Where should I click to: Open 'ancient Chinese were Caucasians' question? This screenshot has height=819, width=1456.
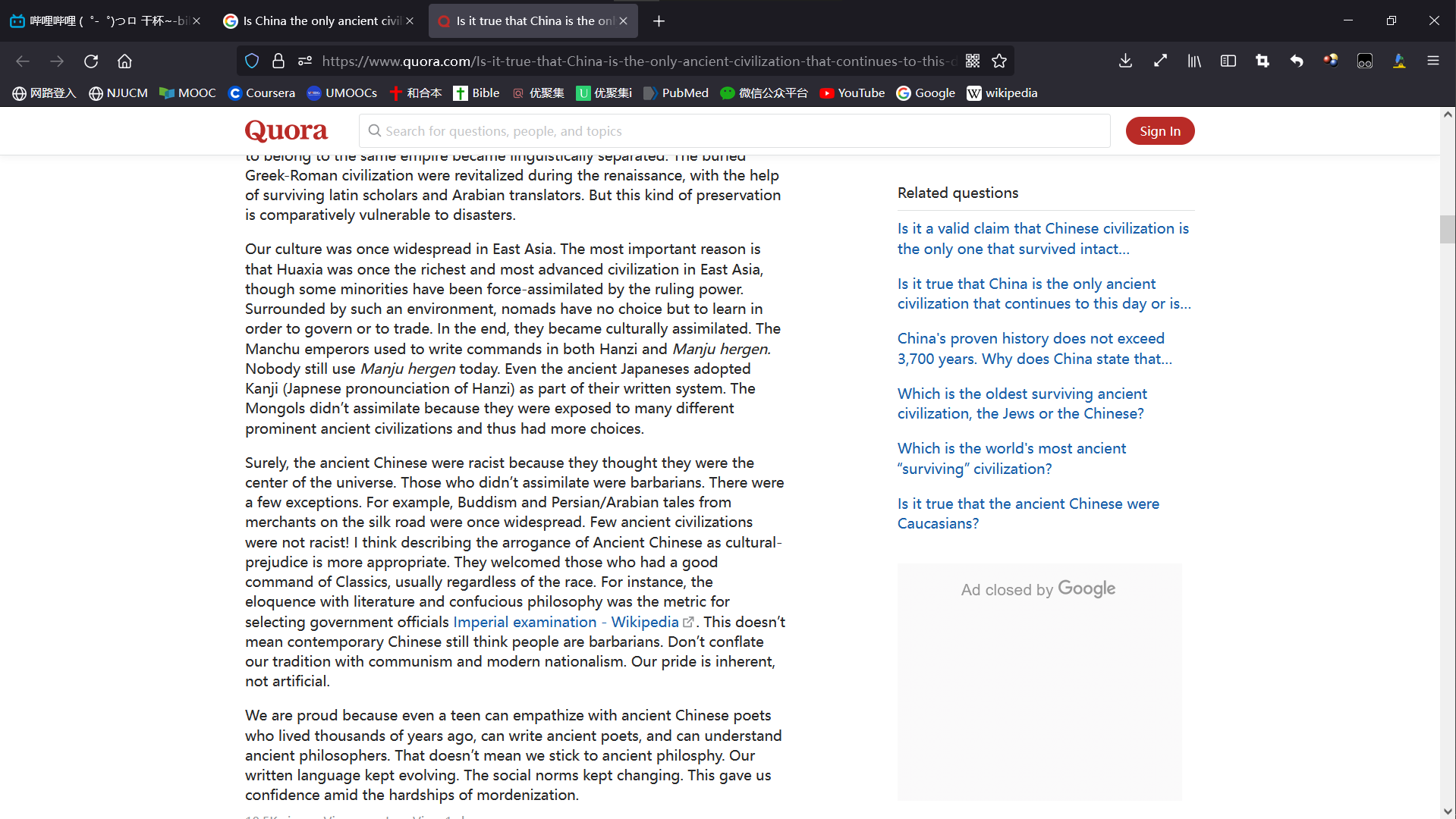point(1028,513)
